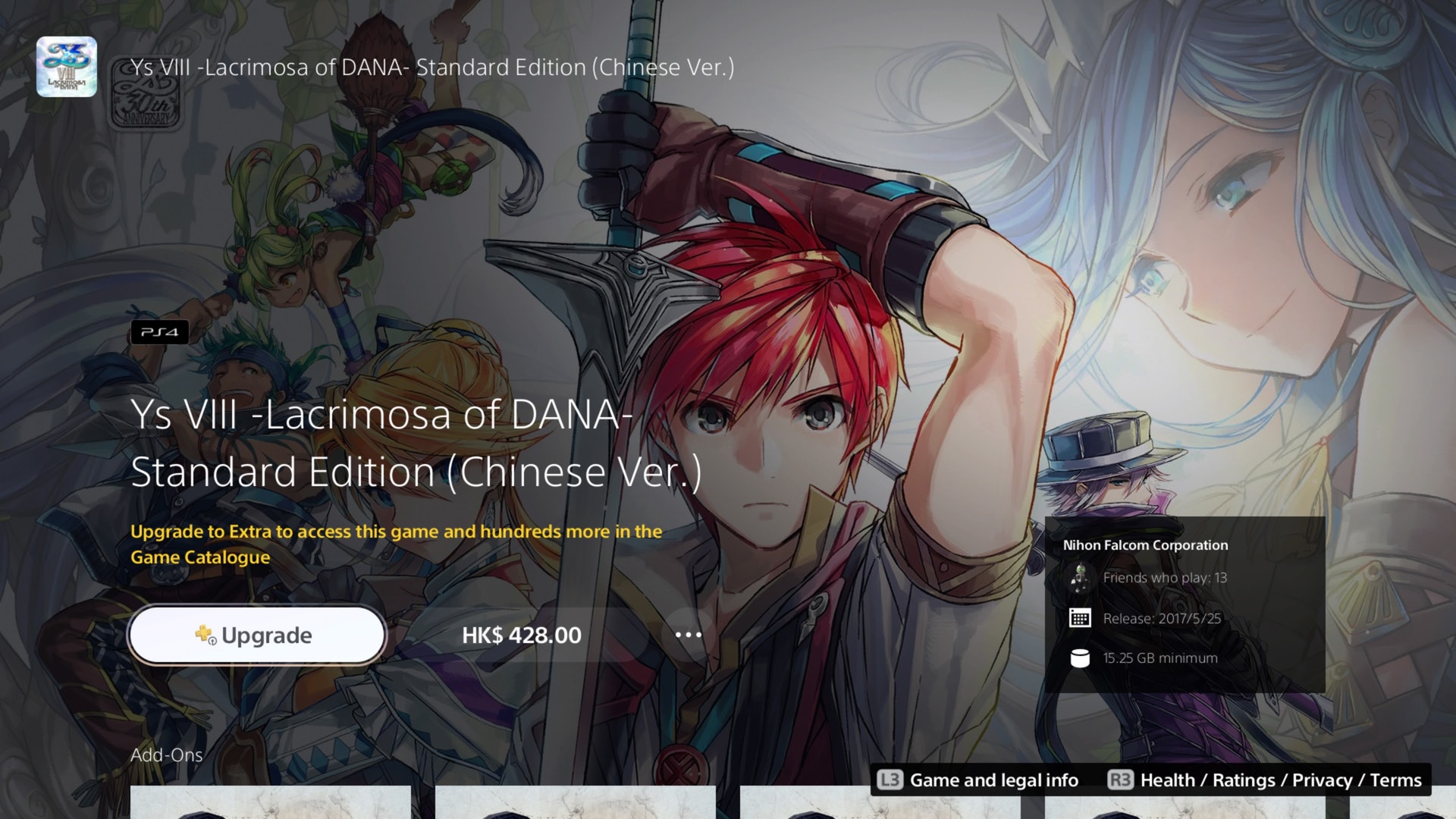Screen dimensions: 1456x819
Task: Click the storage size disk icon
Action: pyautogui.click(x=1080, y=658)
